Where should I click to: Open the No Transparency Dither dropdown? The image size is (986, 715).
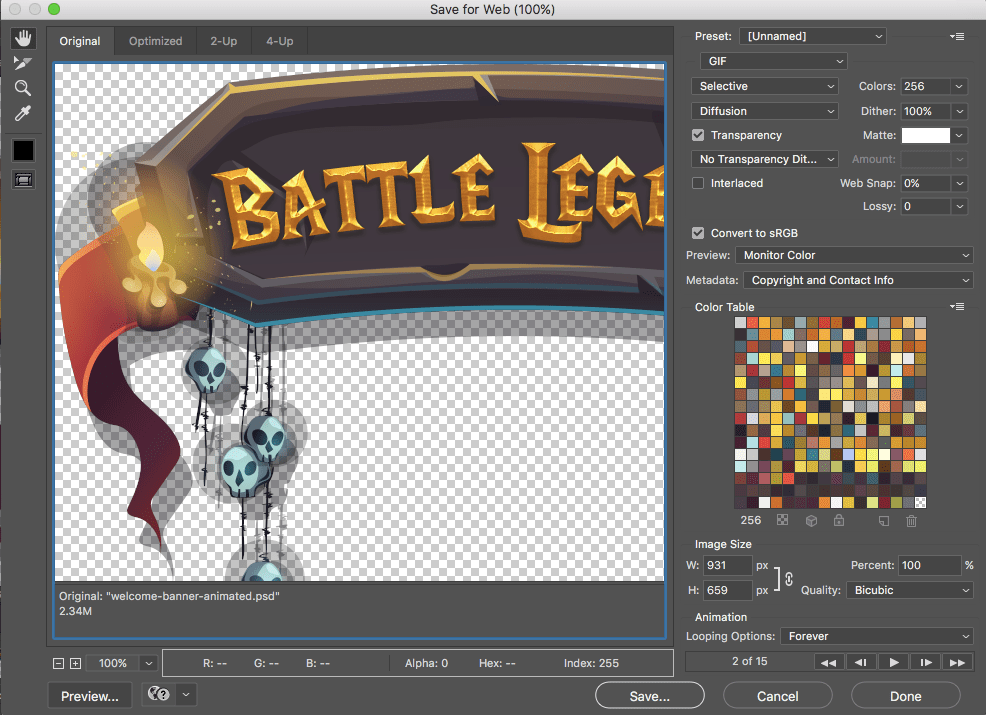pos(765,159)
